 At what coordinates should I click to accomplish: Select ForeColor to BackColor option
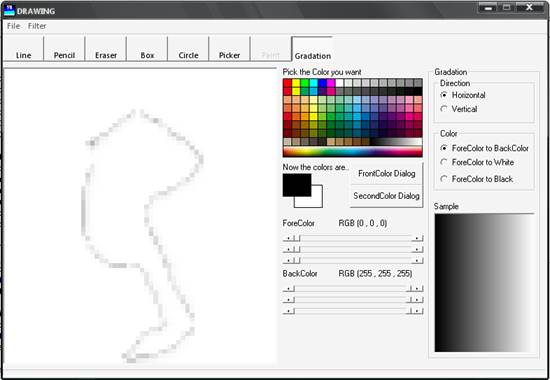[x=484, y=148]
